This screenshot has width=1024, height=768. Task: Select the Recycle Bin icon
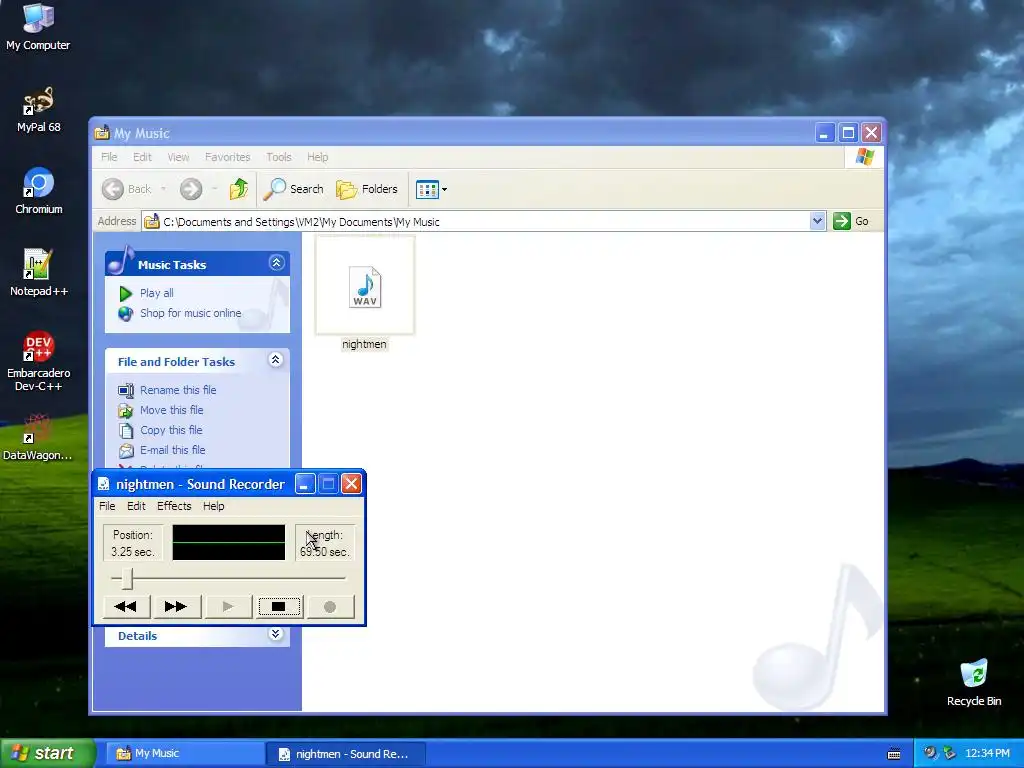coord(974,683)
